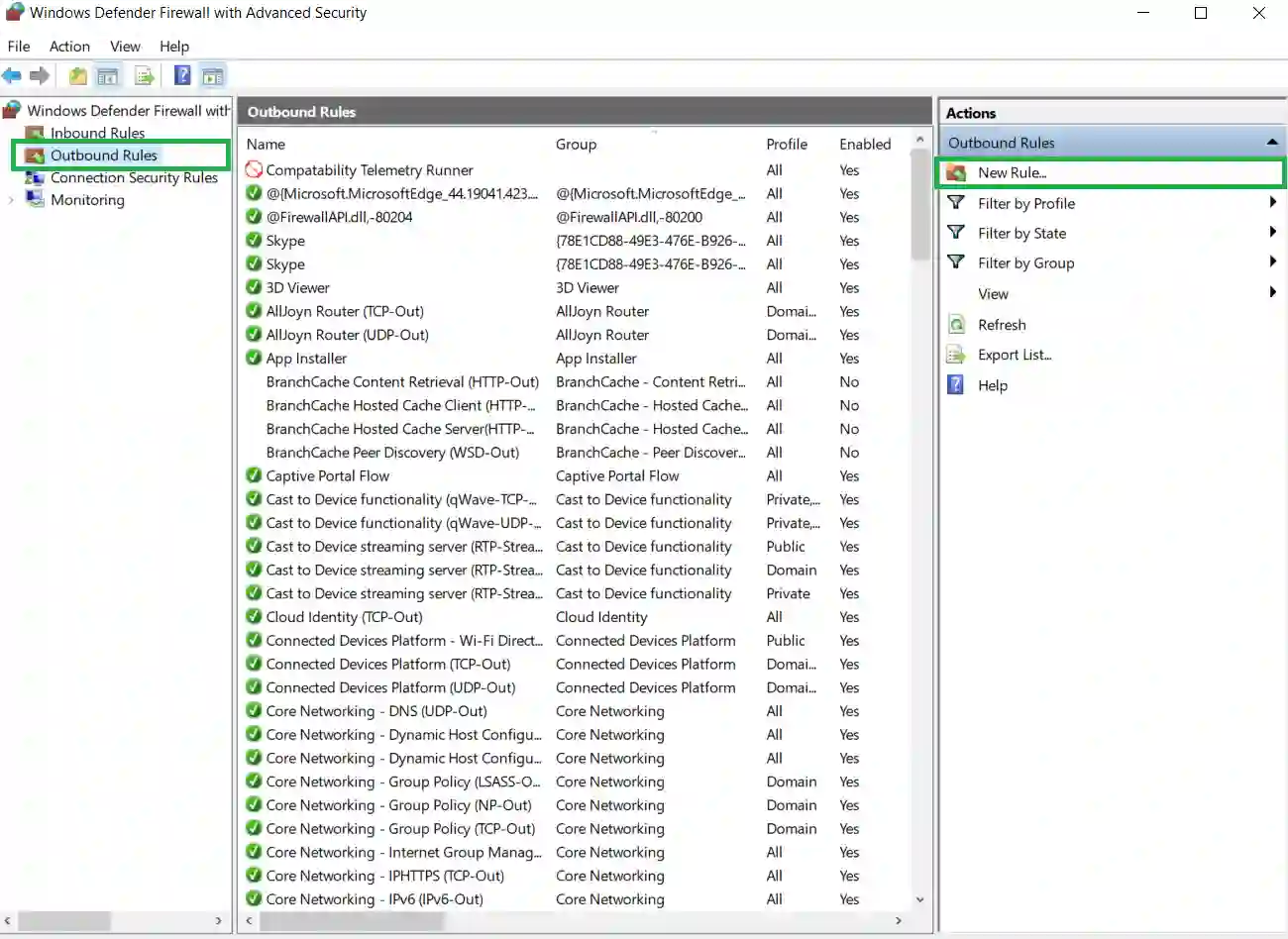Select Connected Devices Platform - Wi-Fi Direct rule
The width and height of the screenshot is (1288, 939).
click(404, 641)
